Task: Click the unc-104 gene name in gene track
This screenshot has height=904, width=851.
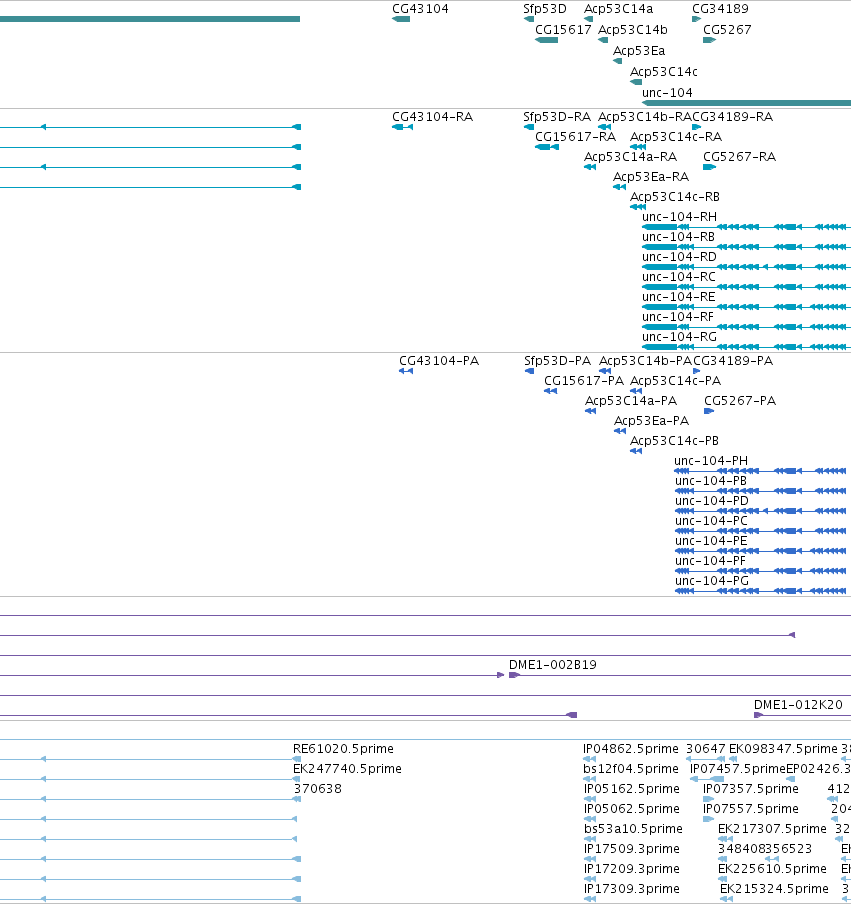Action: coord(667,92)
